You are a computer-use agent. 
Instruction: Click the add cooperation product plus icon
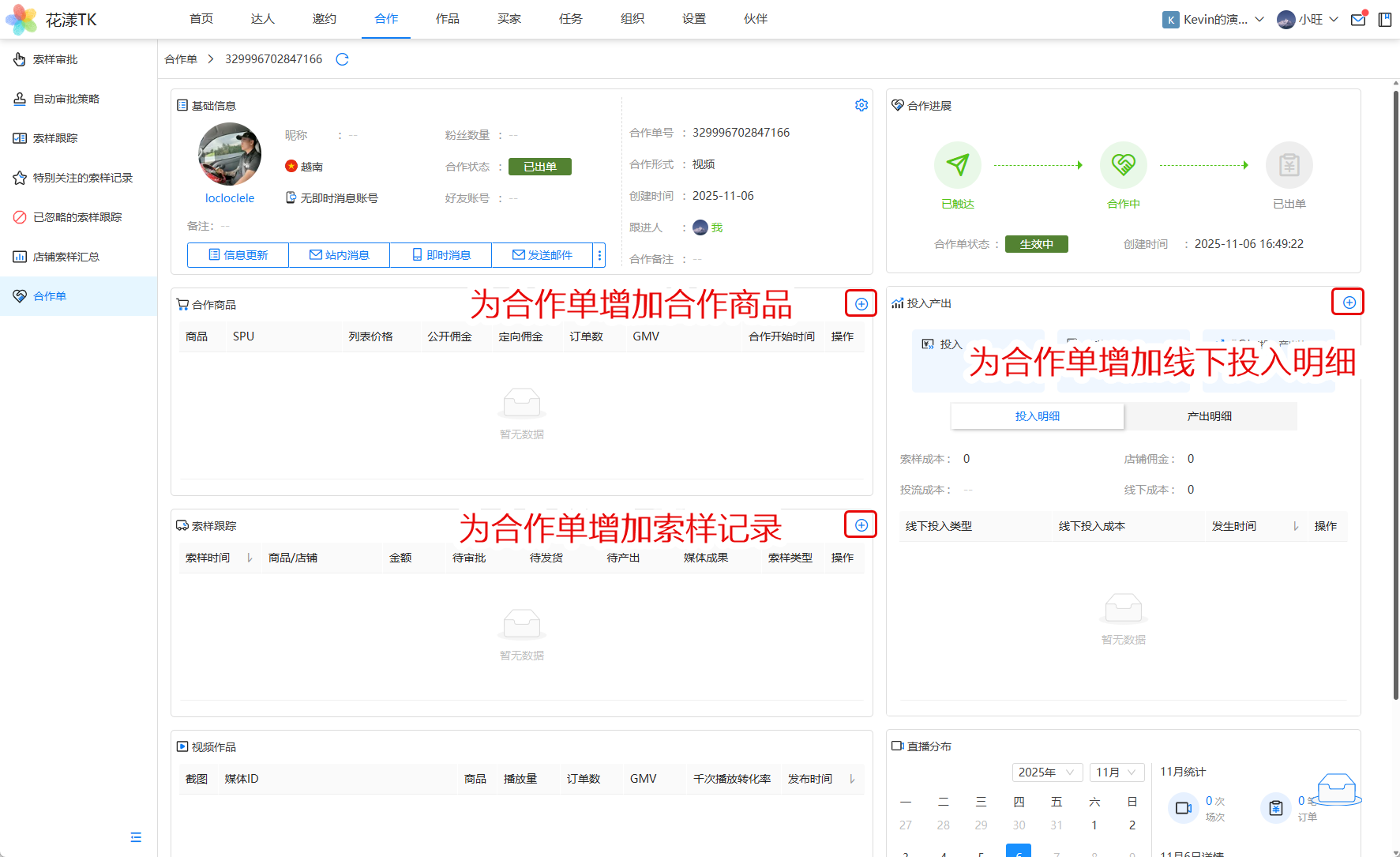[861, 304]
